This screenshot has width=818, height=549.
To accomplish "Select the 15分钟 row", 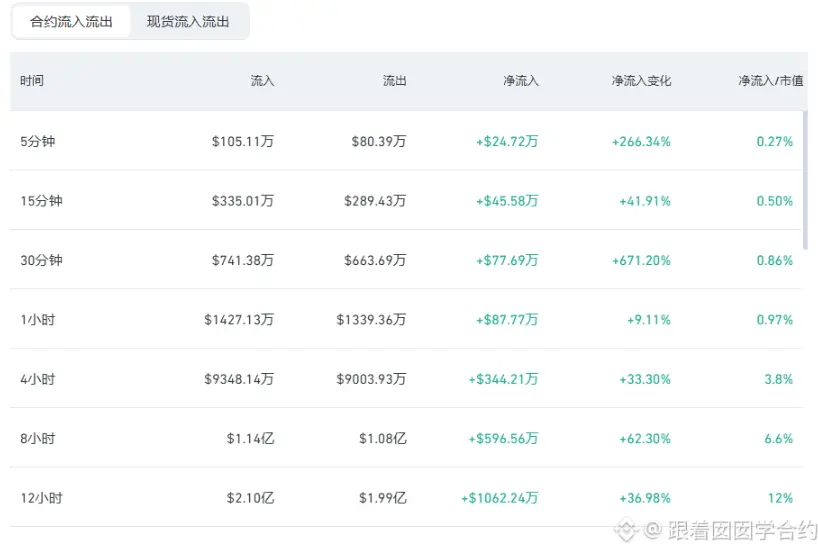I will point(406,200).
